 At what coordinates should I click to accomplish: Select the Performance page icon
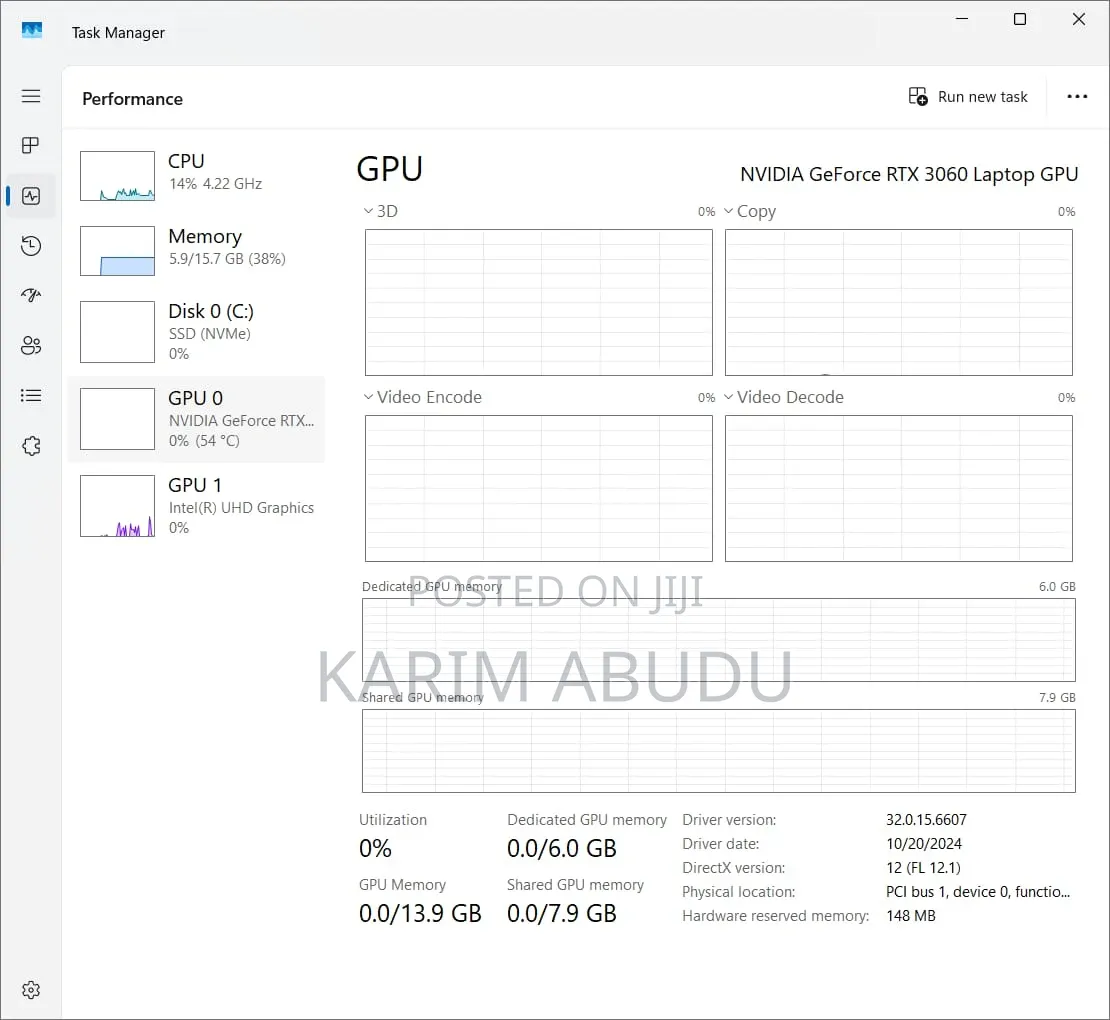coord(30,196)
